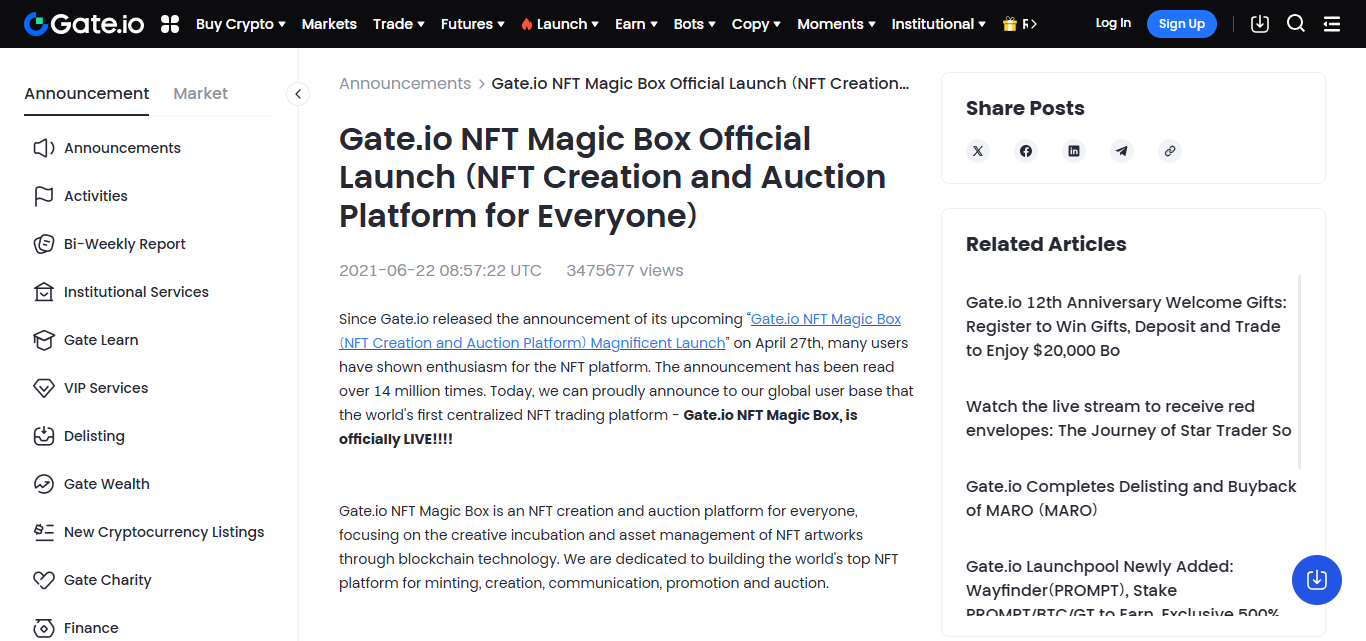Viewport: 1366px width, 641px height.
Task: Go to Announcements breadcrumb link
Action: 405,84
